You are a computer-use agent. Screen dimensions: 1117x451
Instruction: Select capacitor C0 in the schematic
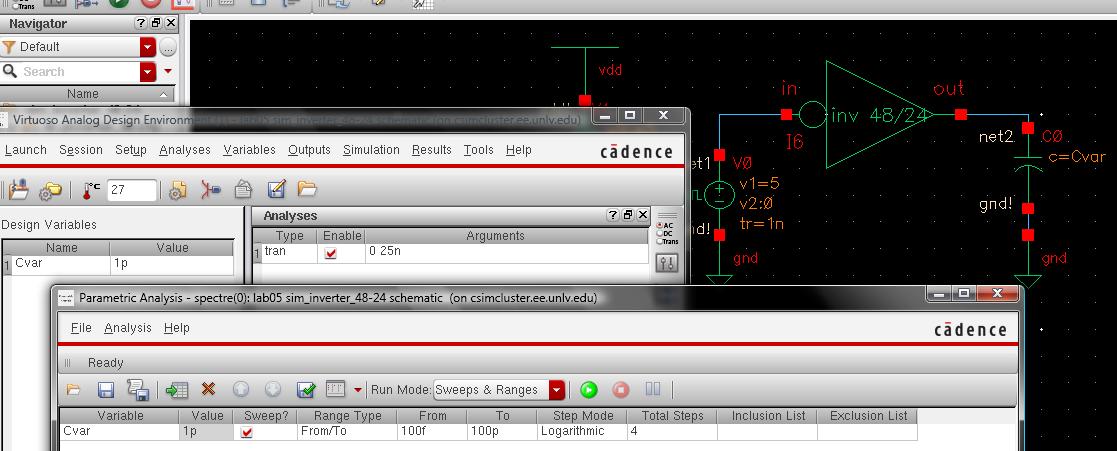(x=1027, y=166)
